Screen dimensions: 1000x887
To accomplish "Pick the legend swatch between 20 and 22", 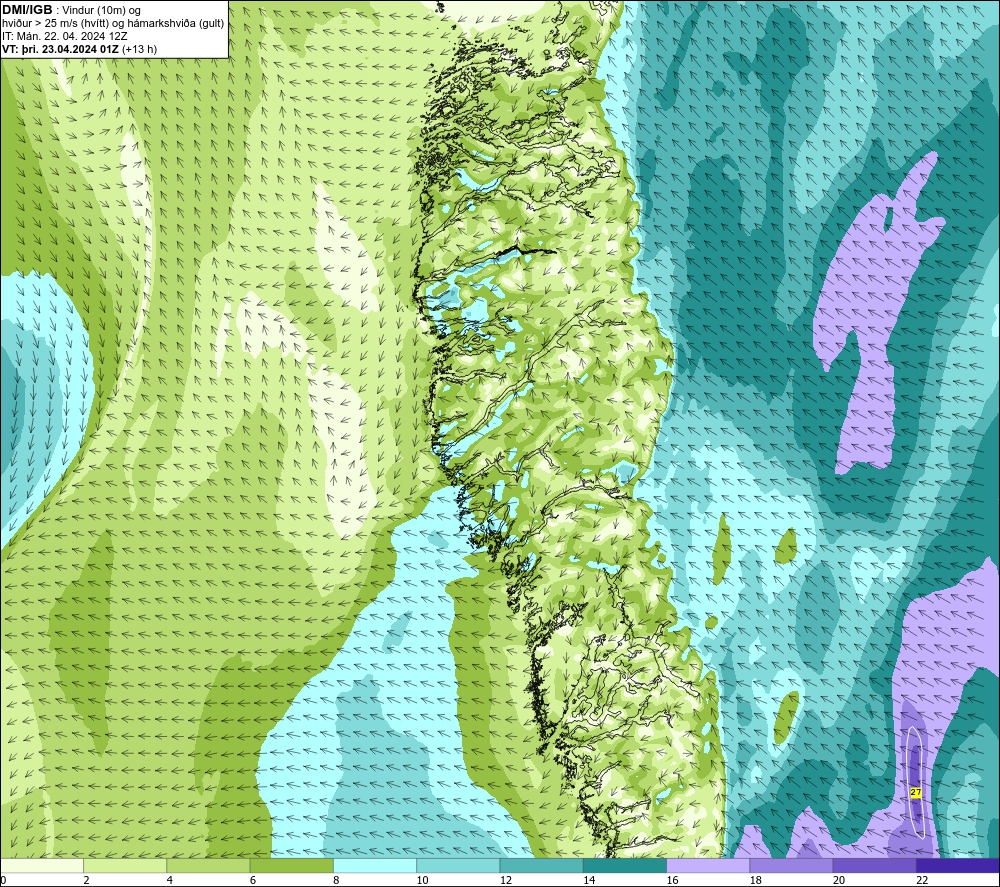I will pos(874,866).
